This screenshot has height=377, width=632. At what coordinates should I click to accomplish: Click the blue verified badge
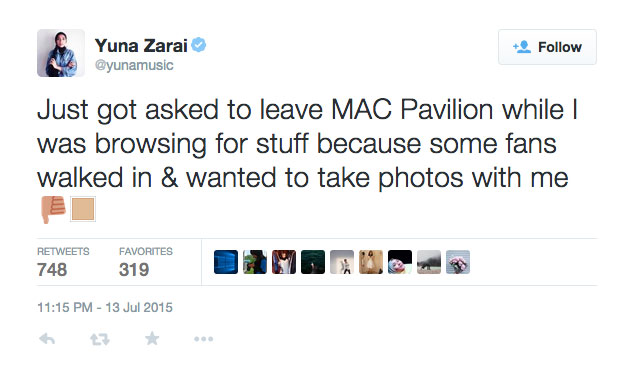click(198, 45)
